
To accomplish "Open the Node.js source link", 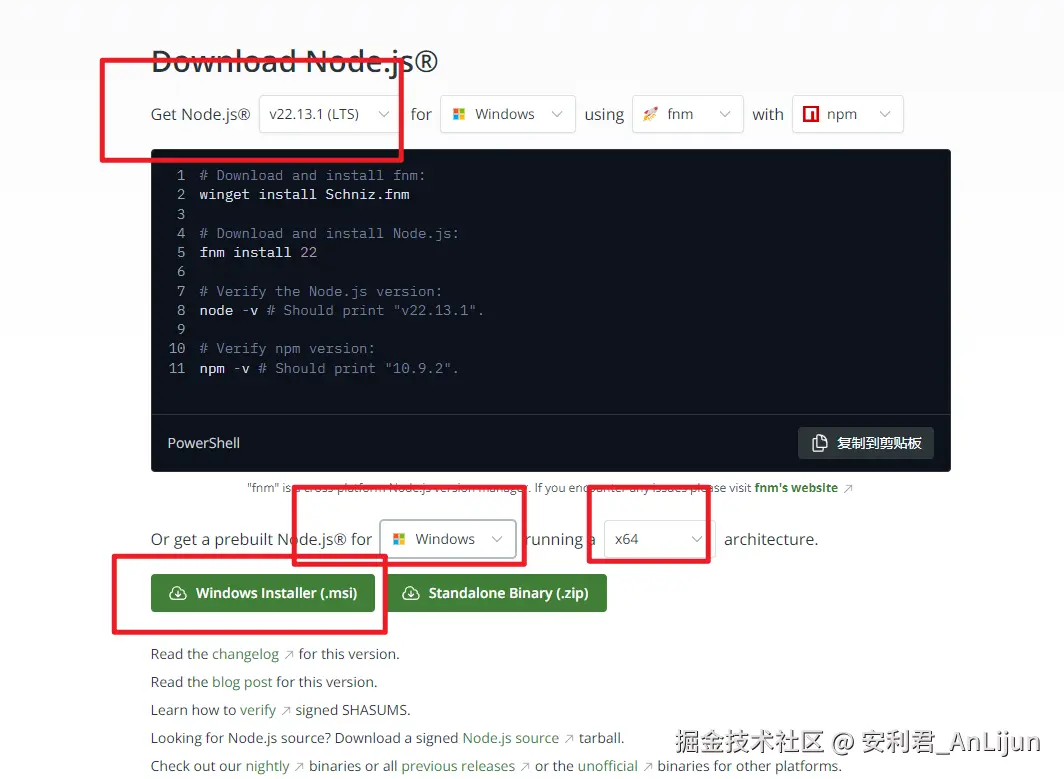I will (x=510, y=738).
